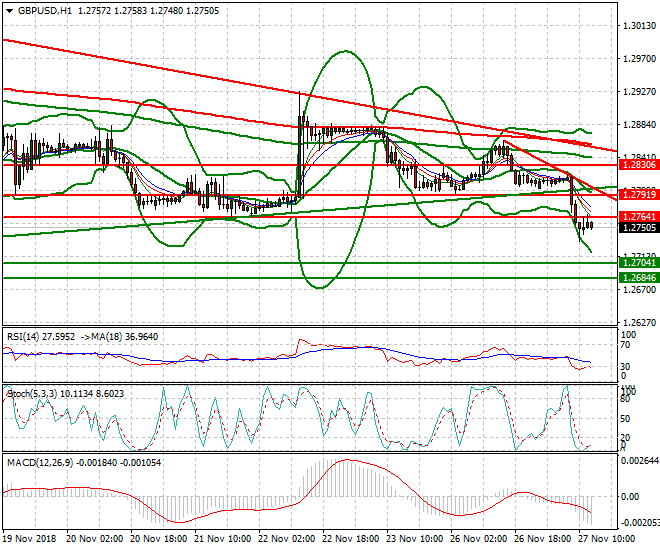This screenshot has width=660, height=550.
Task: Click the 1.26270 price scale value
Action: pos(639,322)
